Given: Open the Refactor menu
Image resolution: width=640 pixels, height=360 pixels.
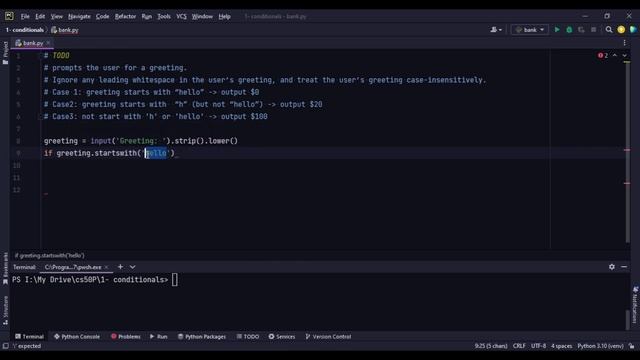Looking at the screenshot, I should [x=125, y=16].
